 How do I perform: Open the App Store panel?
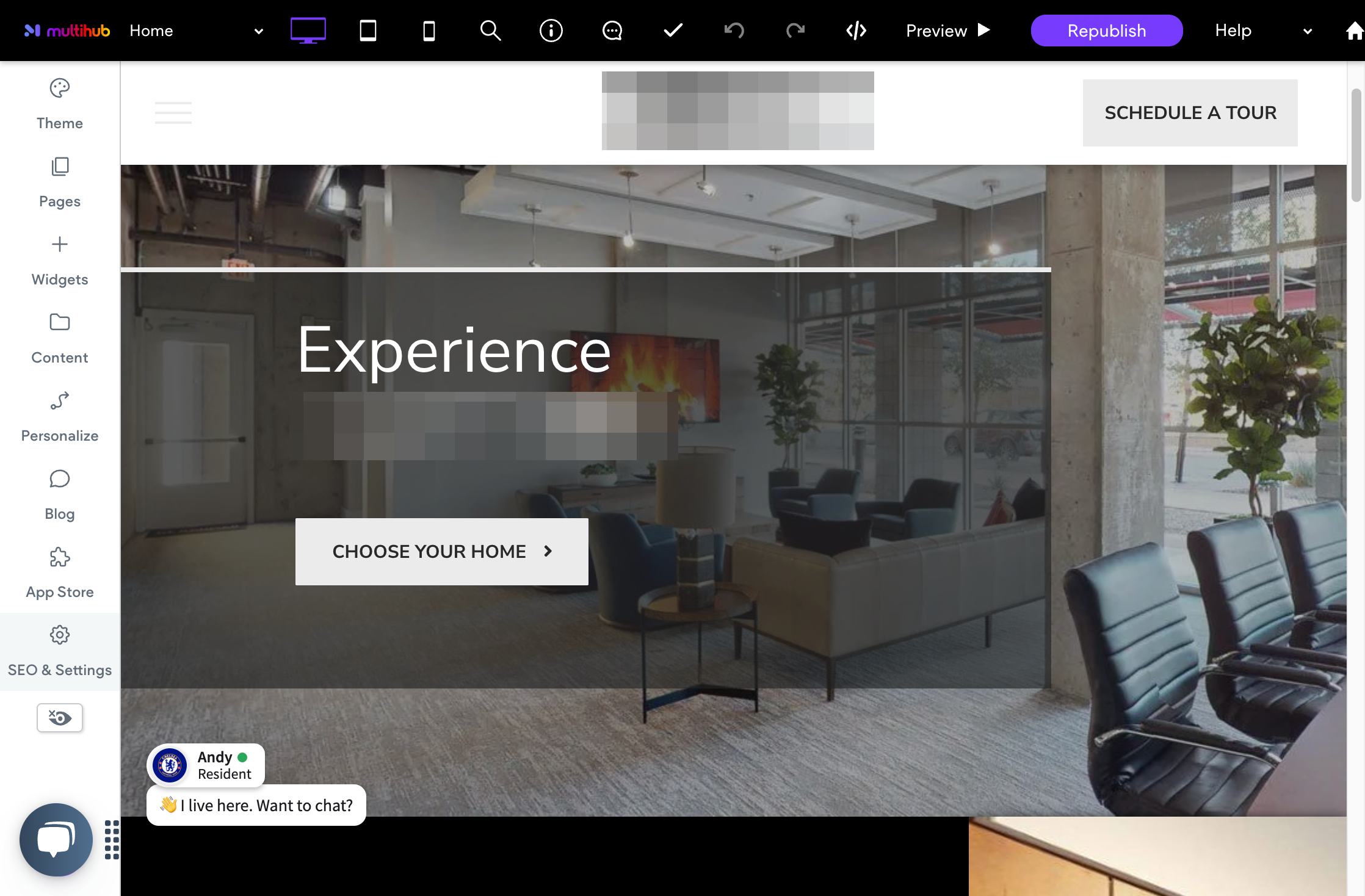coord(60,573)
